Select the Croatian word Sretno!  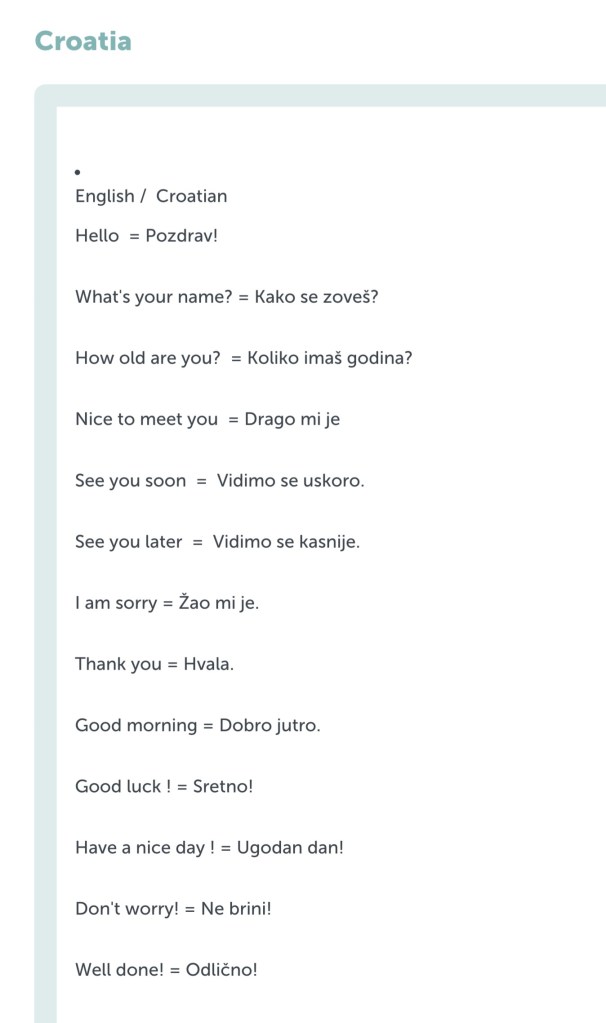(x=222, y=786)
